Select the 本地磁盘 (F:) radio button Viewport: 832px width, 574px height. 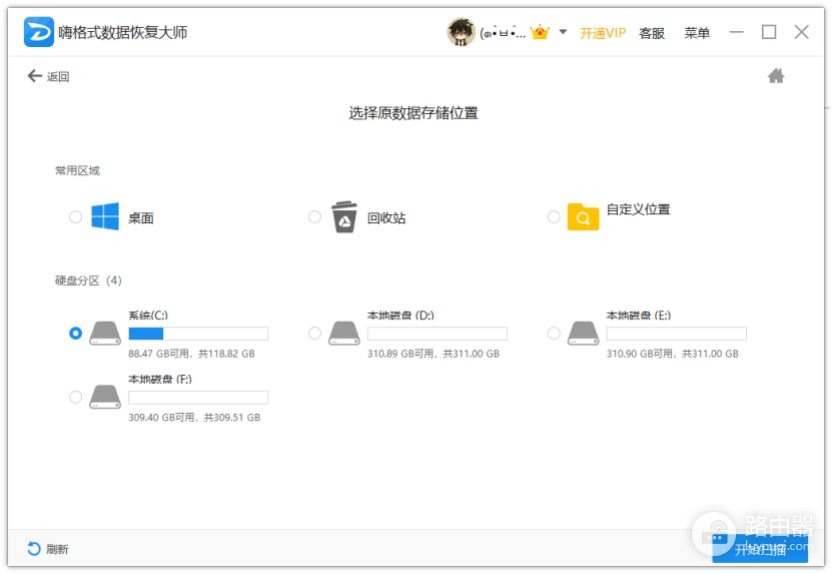pyautogui.click(x=75, y=397)
